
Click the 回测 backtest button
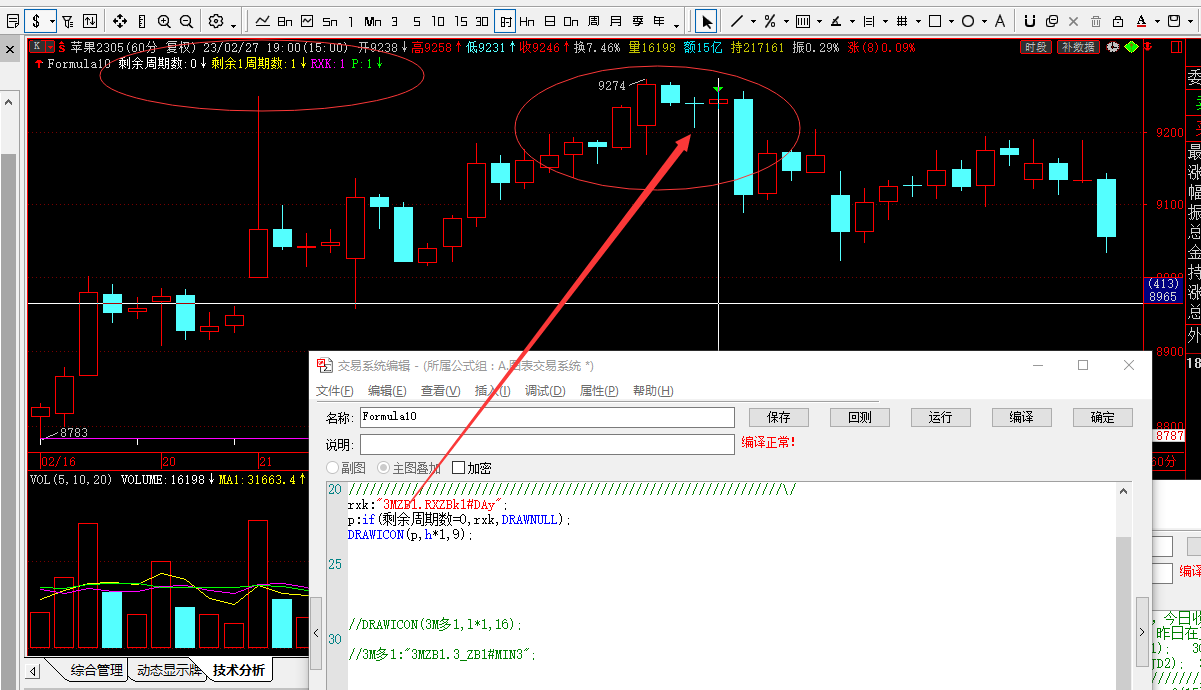click(x=859, y=417)
